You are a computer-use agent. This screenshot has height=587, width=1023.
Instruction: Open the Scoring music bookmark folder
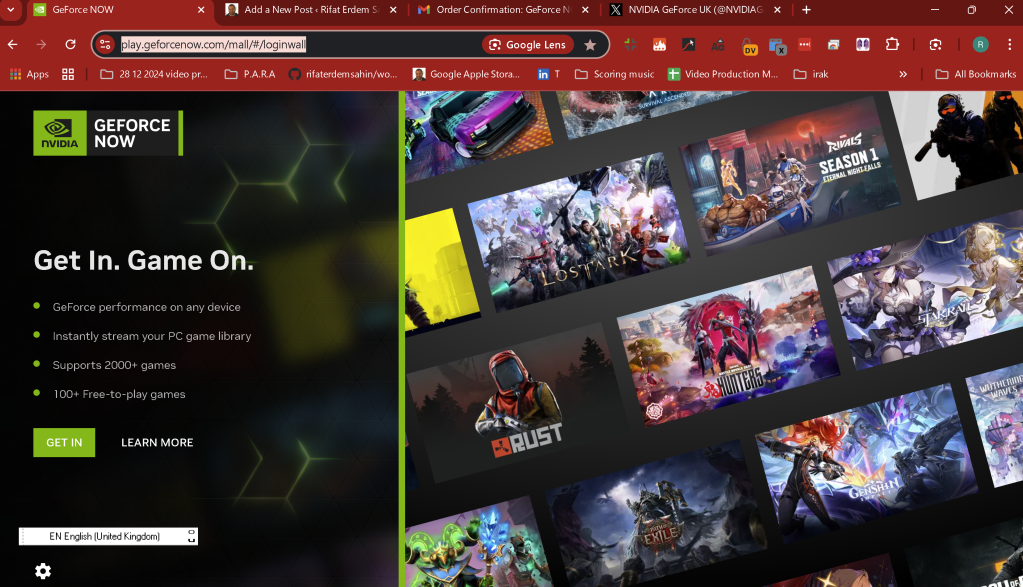(614, 74)
